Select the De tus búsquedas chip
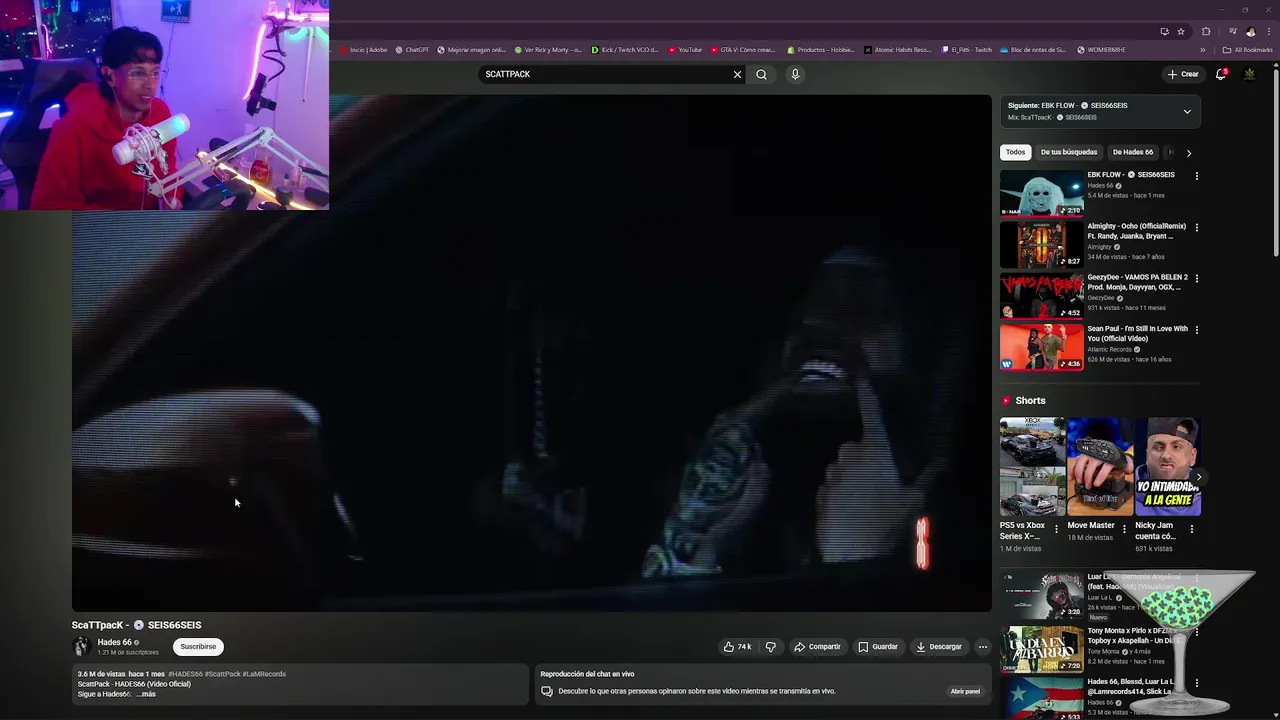 click(x=1068, y=152)
